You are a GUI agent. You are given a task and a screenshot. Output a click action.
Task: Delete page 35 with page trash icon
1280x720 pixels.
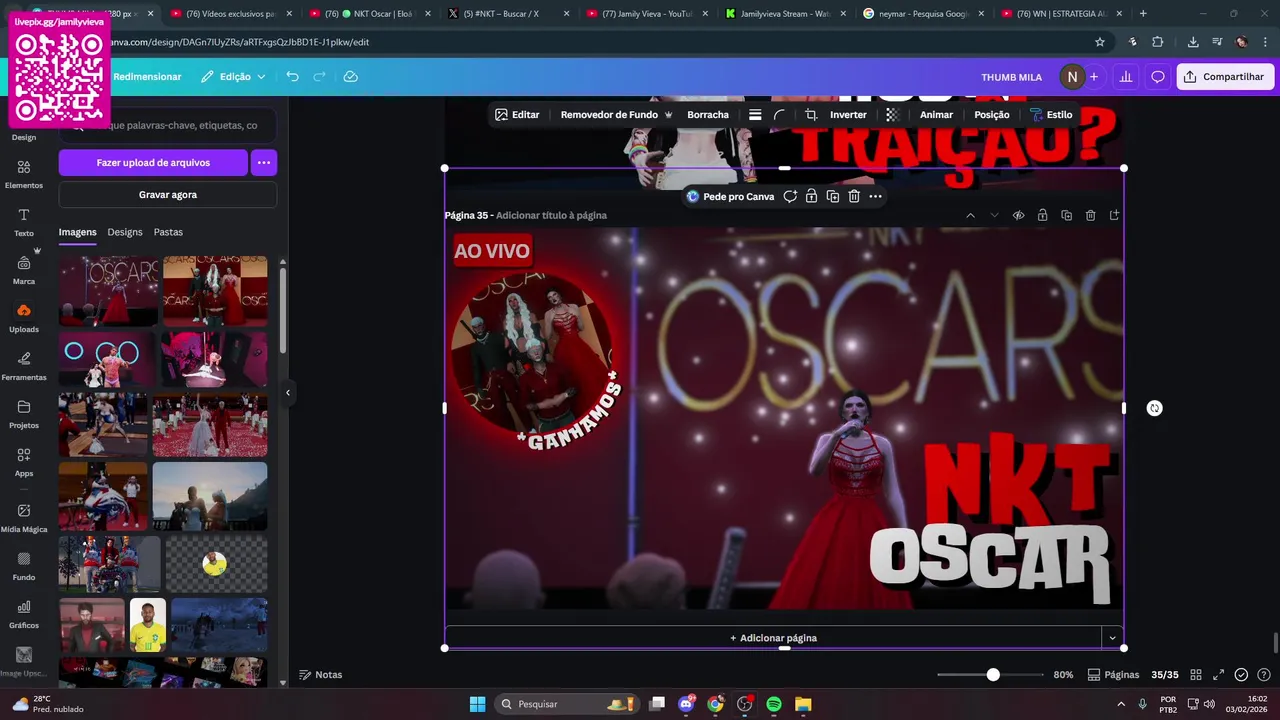(x=1090, y=215)
